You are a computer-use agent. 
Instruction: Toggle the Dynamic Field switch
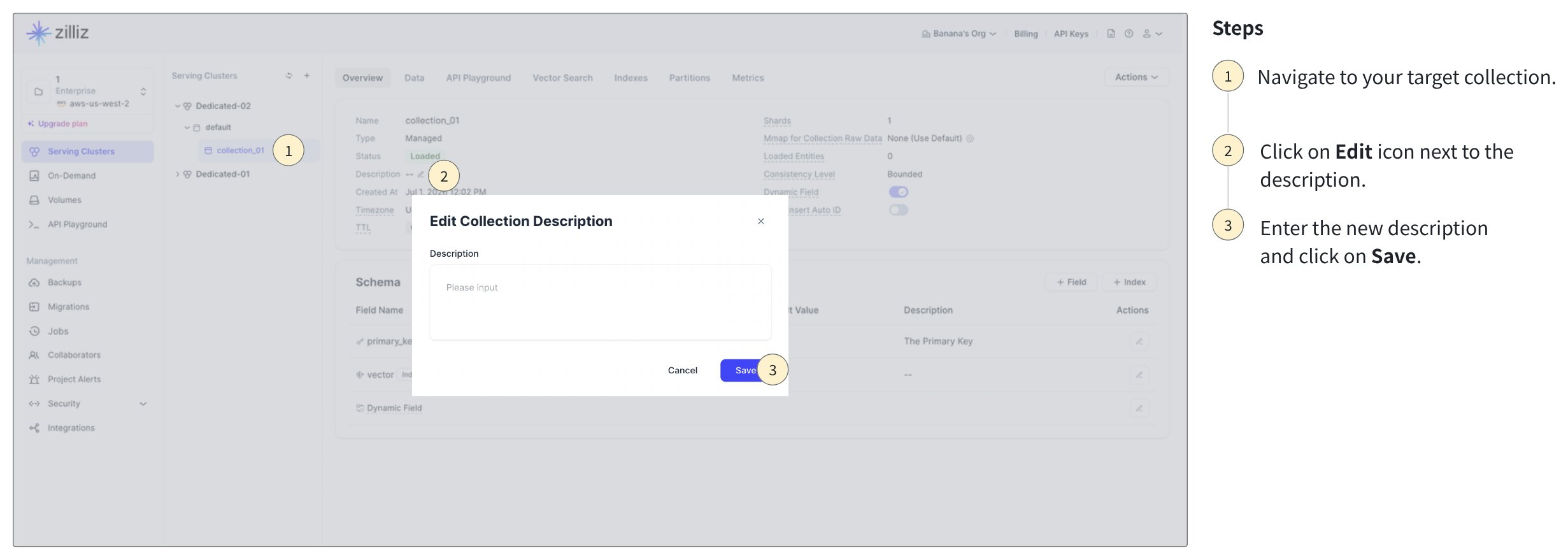click(x=899, y=192)
